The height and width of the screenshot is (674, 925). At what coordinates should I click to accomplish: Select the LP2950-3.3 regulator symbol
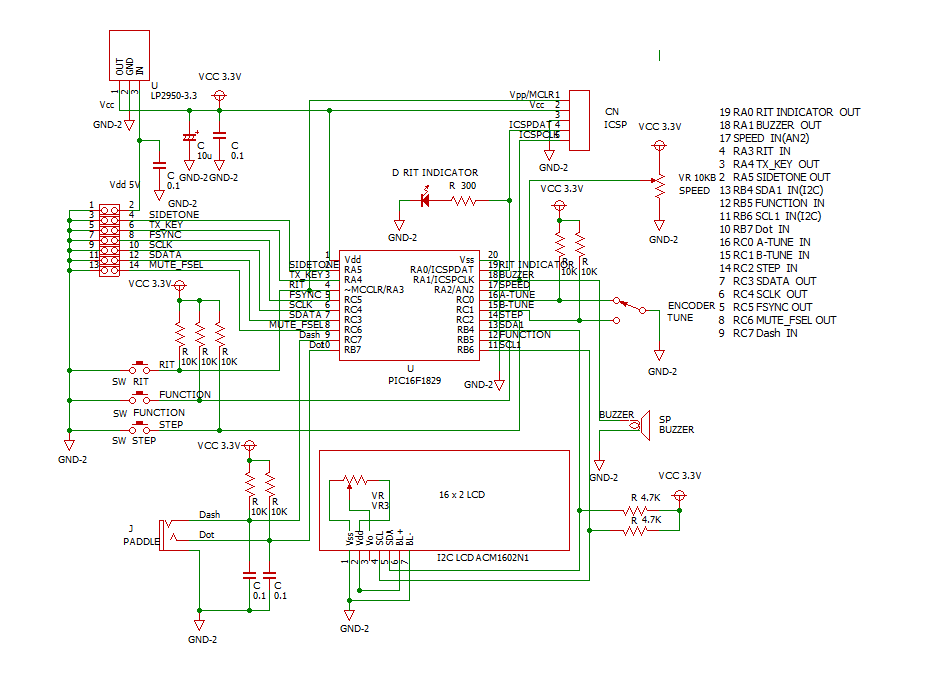(129, 55)
